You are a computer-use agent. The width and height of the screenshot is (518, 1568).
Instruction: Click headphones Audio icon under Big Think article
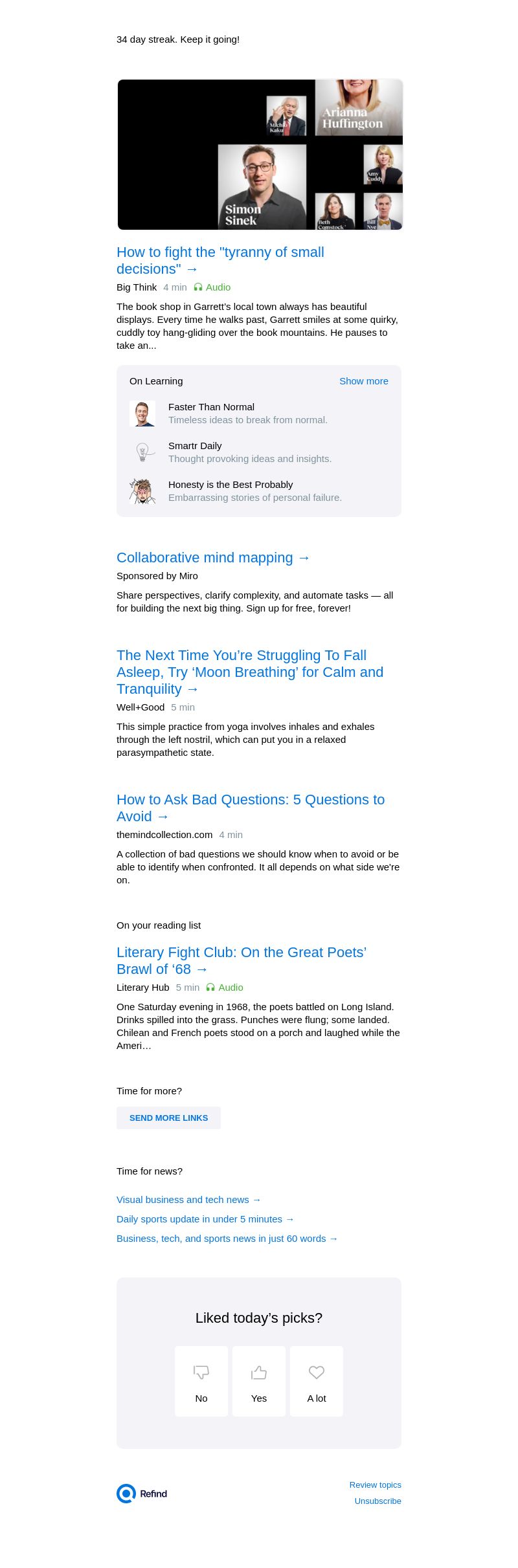pos(198,287)
